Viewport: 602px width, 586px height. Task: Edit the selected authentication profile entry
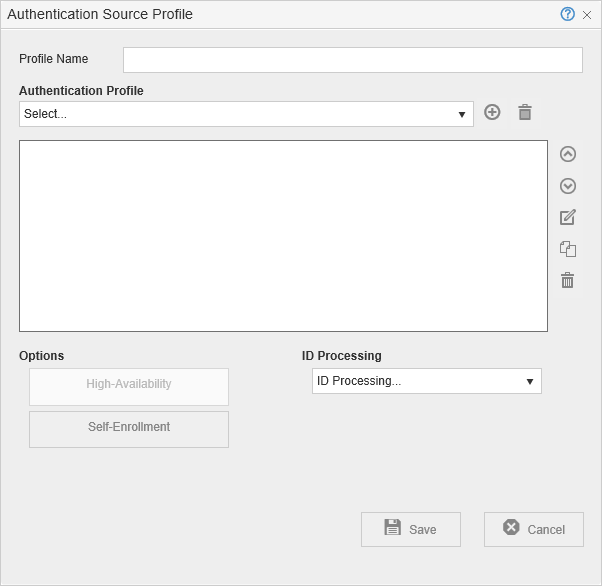[568, 217]
